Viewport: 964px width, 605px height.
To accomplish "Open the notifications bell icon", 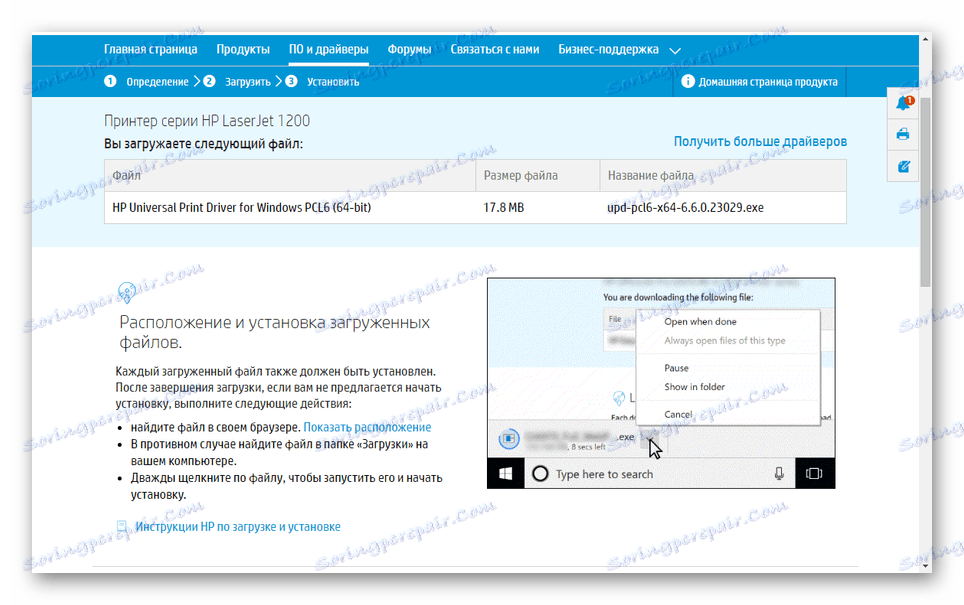I will [903, 103].
